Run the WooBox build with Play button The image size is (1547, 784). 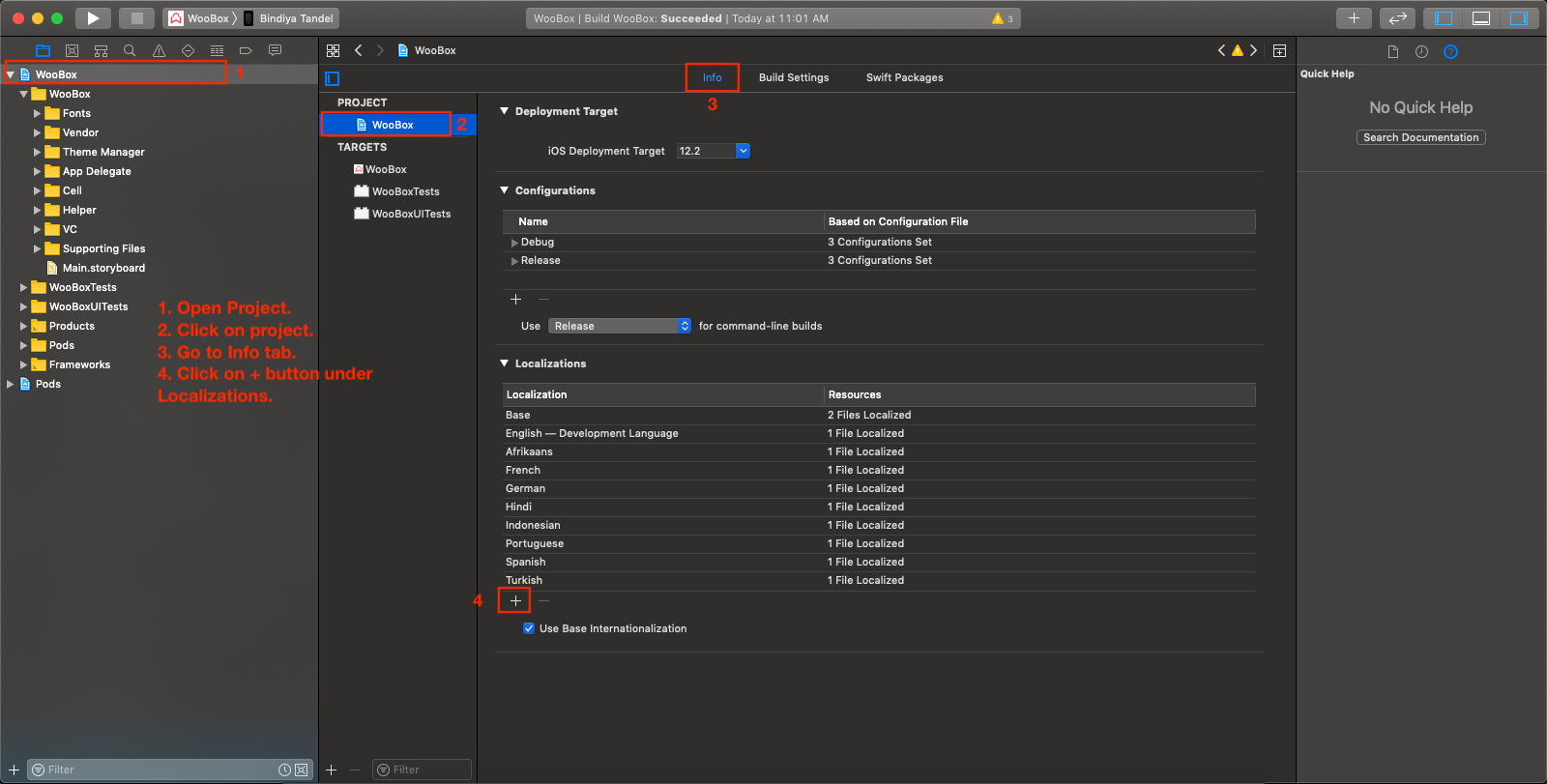tap(93, 18)
